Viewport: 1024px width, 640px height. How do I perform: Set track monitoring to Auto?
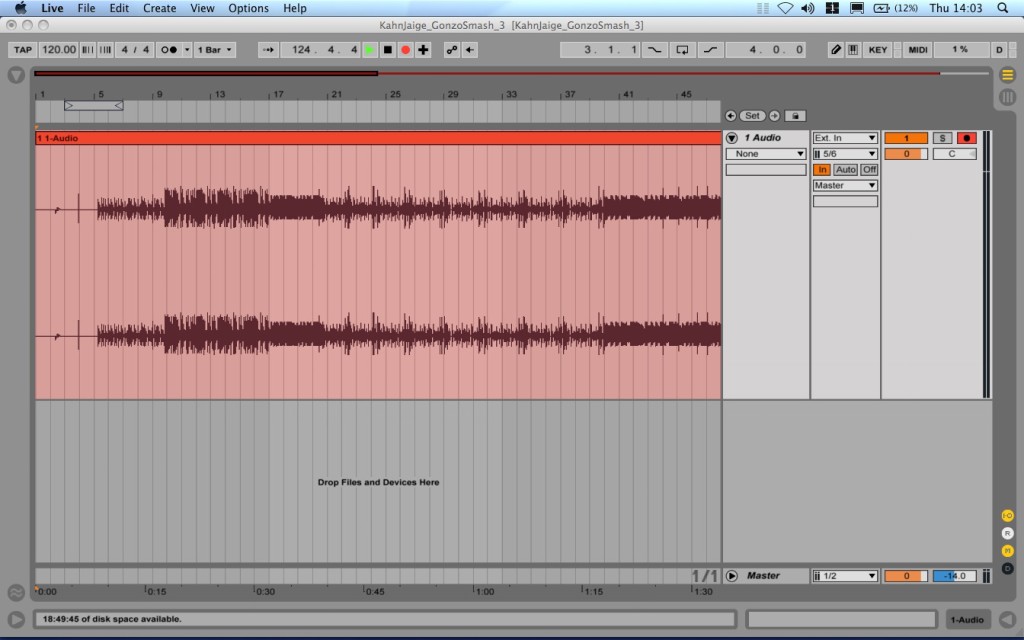(x=846, y=170)
